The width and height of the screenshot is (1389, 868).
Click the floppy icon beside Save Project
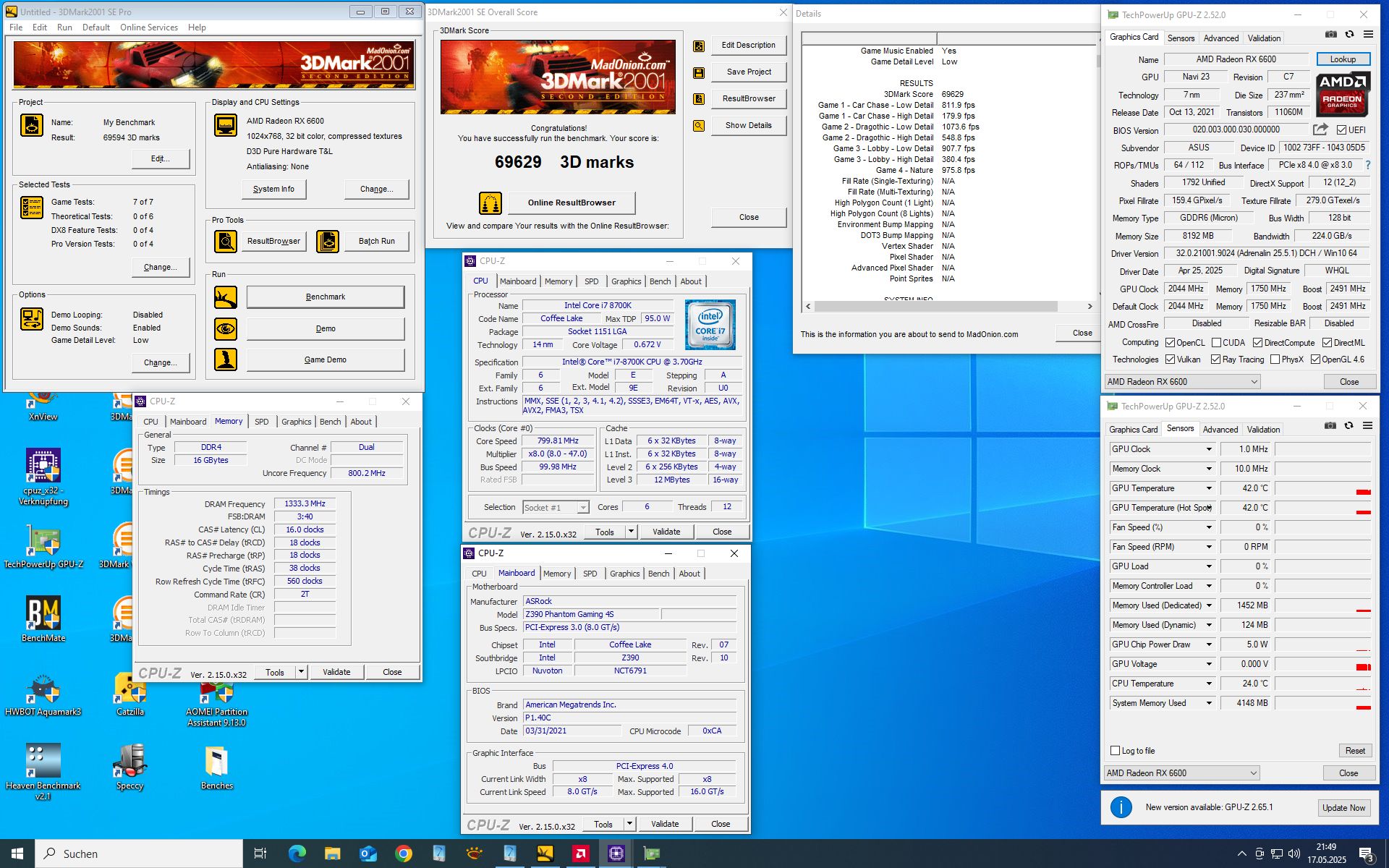(699, 72)
